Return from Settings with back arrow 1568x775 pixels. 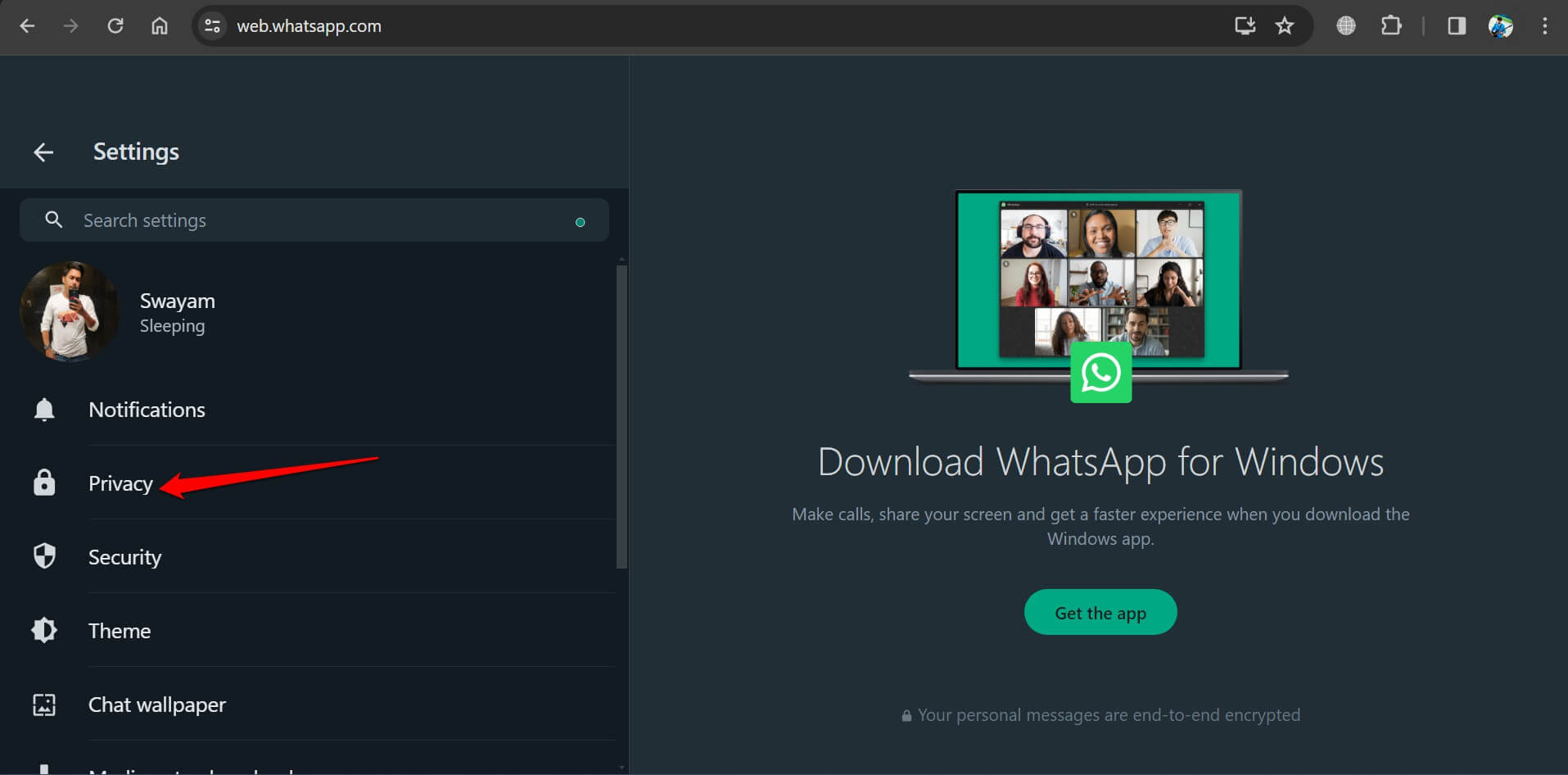click(x=43, y=152)
